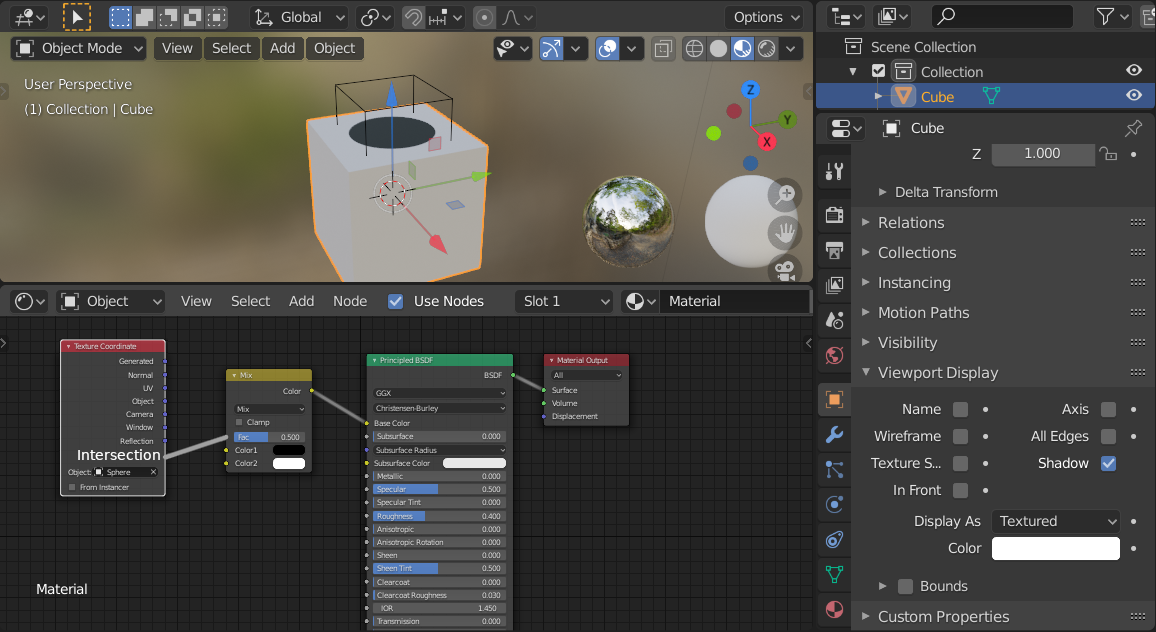
Task: Open the node editor Node menu
Action: point(350,302)
